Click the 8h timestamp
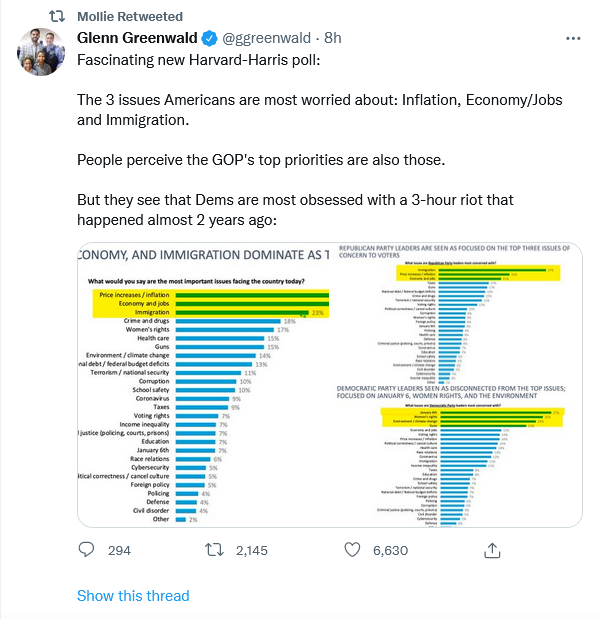Image resolution: width=598 pixels, height=619 pixels. click(332, 38)
